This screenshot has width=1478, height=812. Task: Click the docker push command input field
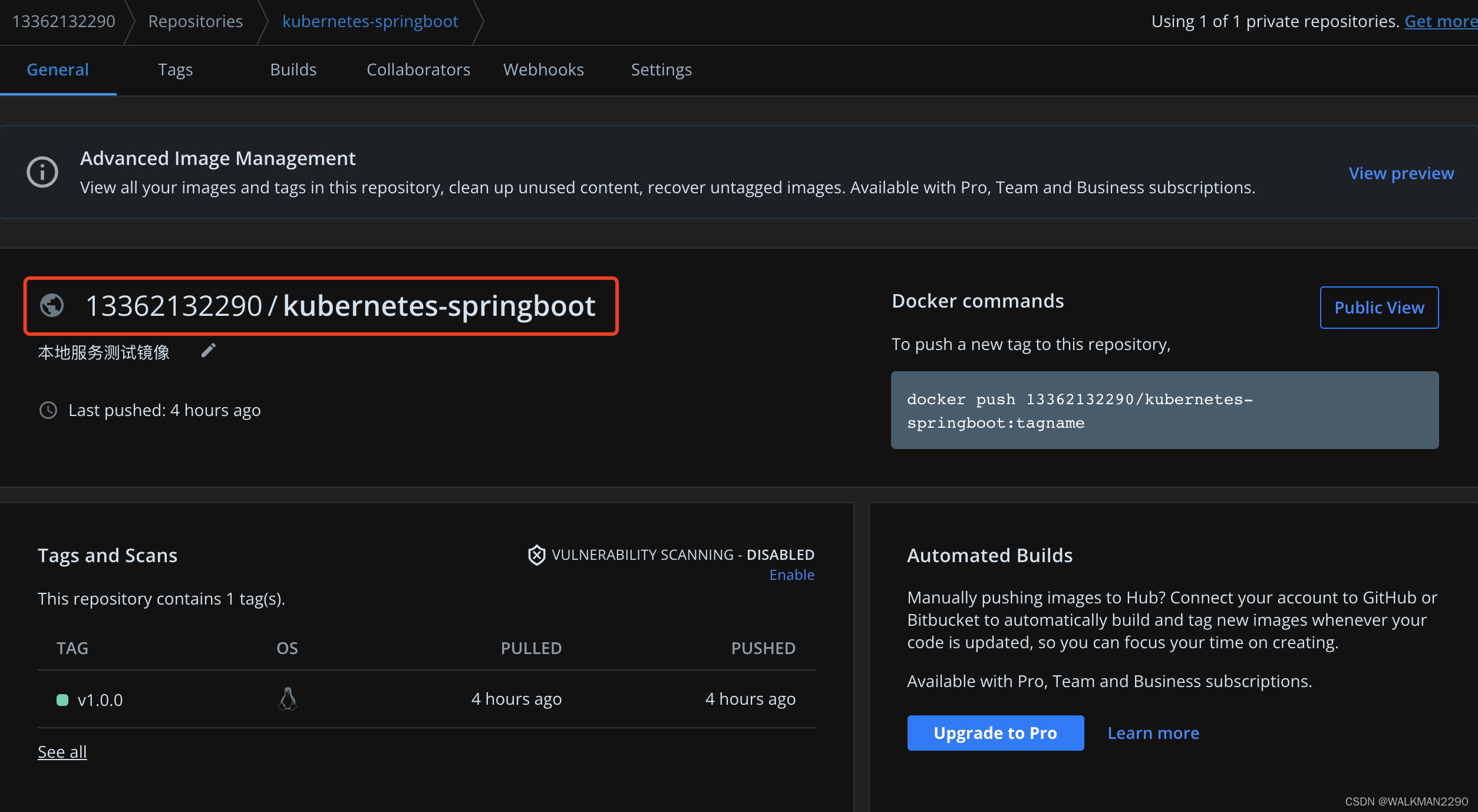[x=1165, y=411]
